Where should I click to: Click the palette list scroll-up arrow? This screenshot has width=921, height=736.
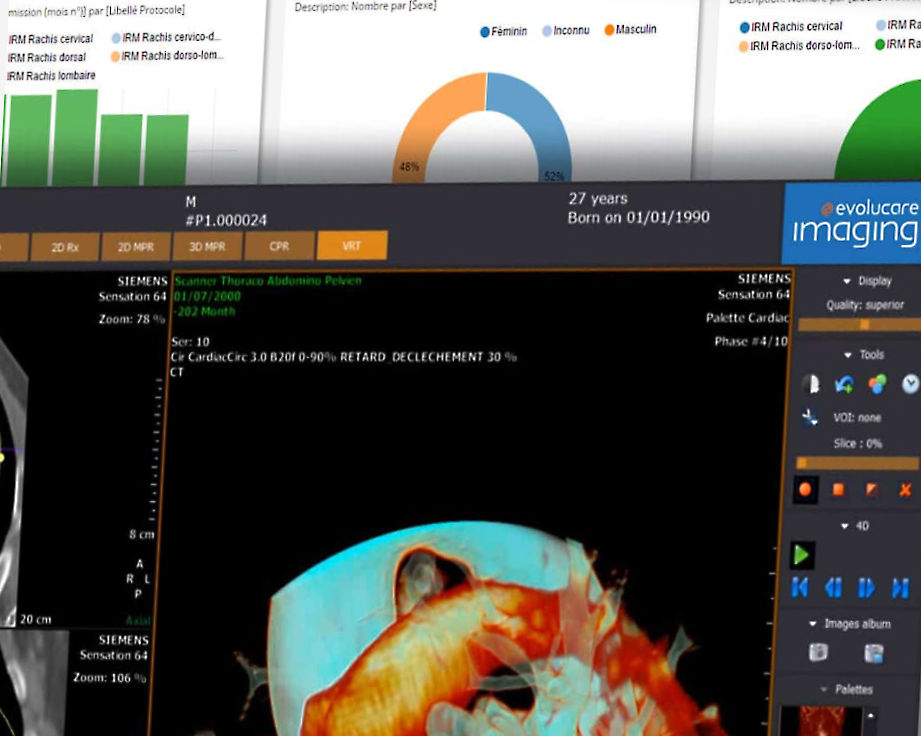pyautogui.click(x=870, y=715)
